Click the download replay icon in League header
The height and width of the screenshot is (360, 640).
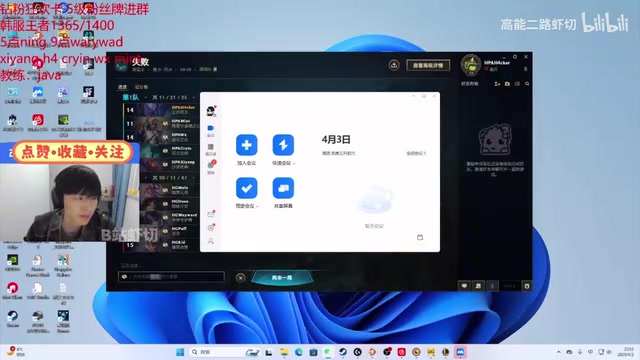[394, 65]
